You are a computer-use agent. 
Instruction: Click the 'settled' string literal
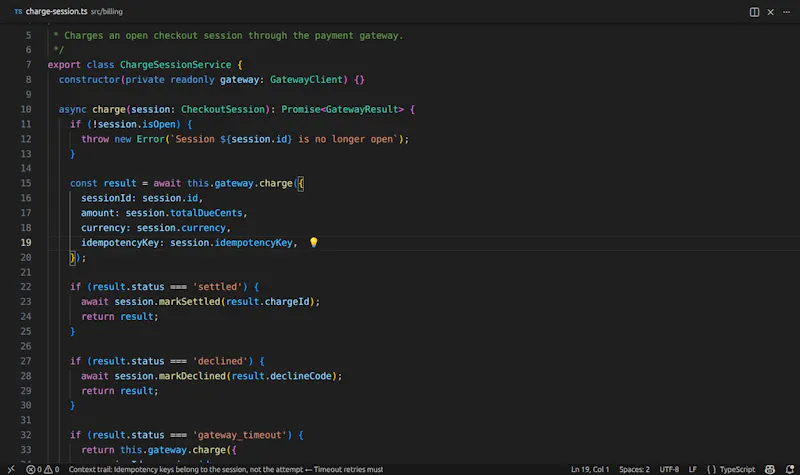pos(217,287)
